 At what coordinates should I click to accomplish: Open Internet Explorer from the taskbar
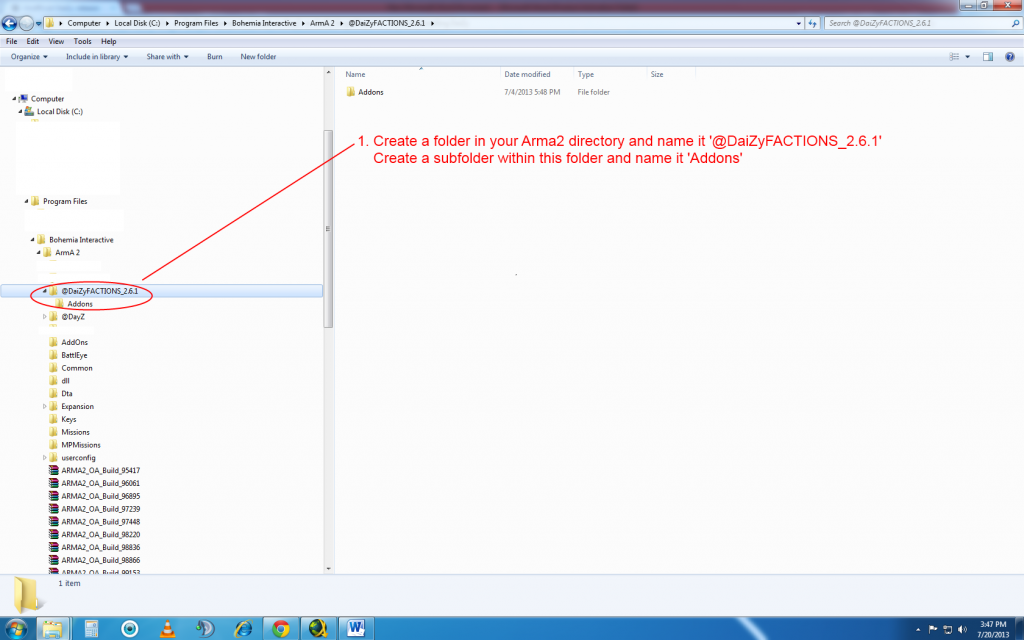244,628
